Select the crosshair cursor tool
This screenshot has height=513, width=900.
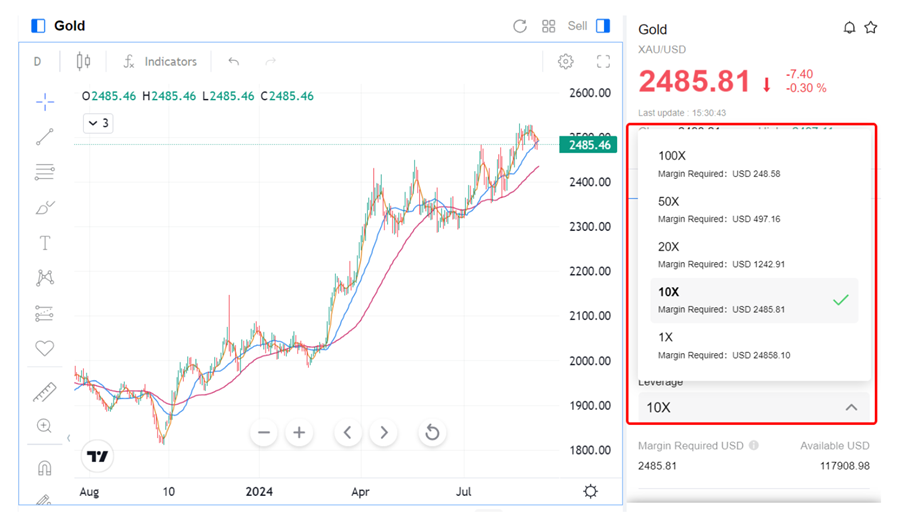tap(45, 102)
